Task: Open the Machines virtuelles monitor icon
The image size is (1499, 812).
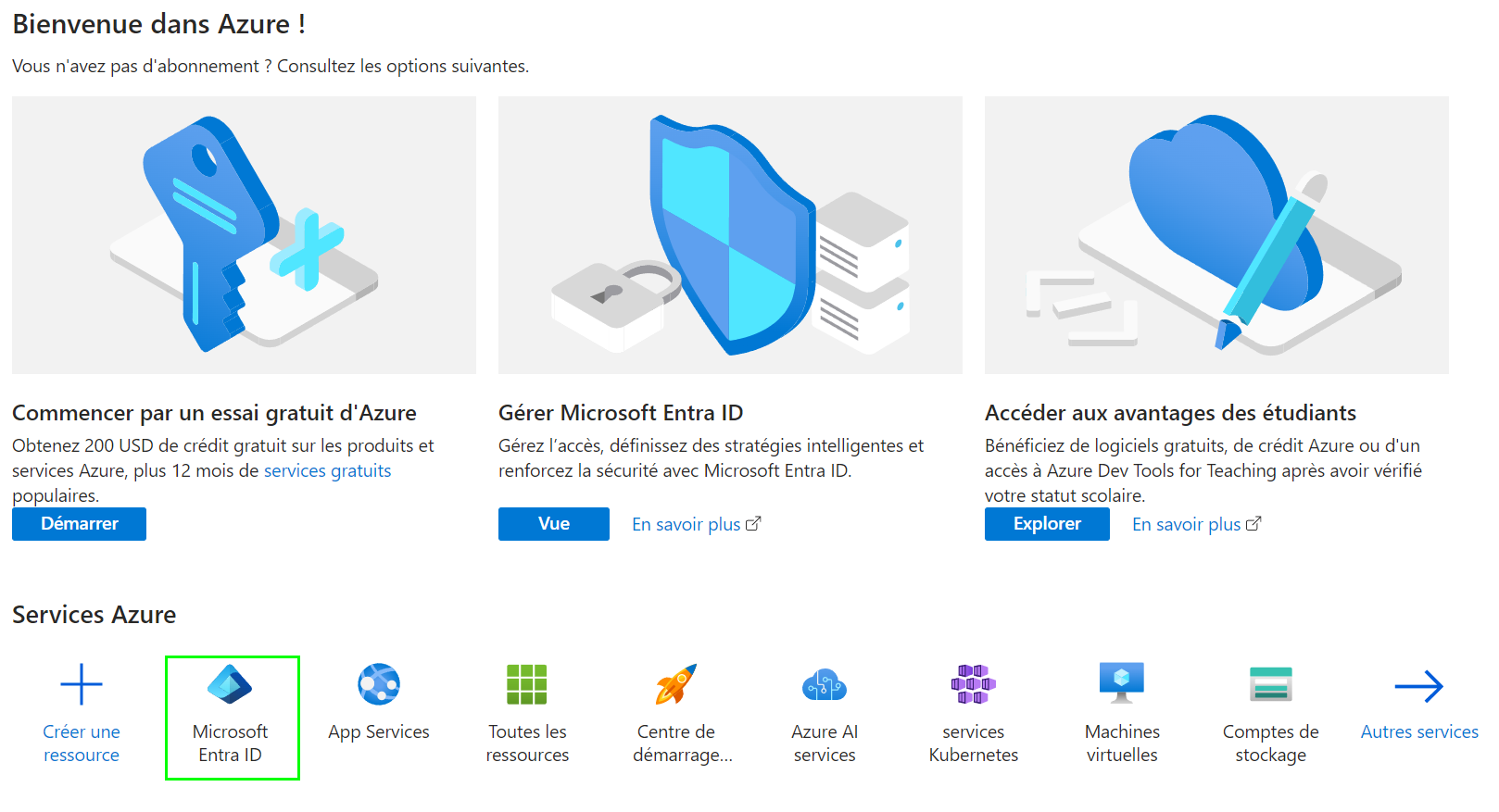Action: [1122, 685]
